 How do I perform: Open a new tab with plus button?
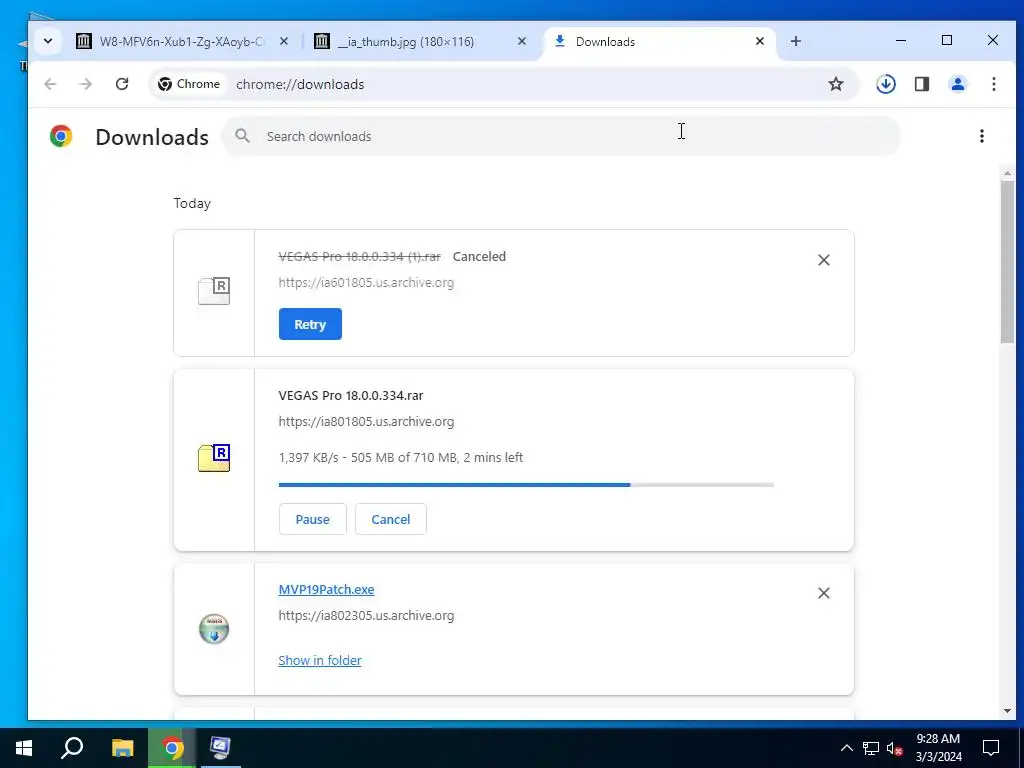click(795, 41)
